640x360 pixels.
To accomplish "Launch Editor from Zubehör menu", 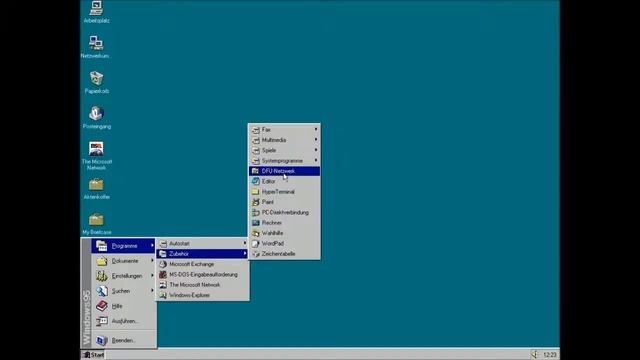I will (284, 181).
